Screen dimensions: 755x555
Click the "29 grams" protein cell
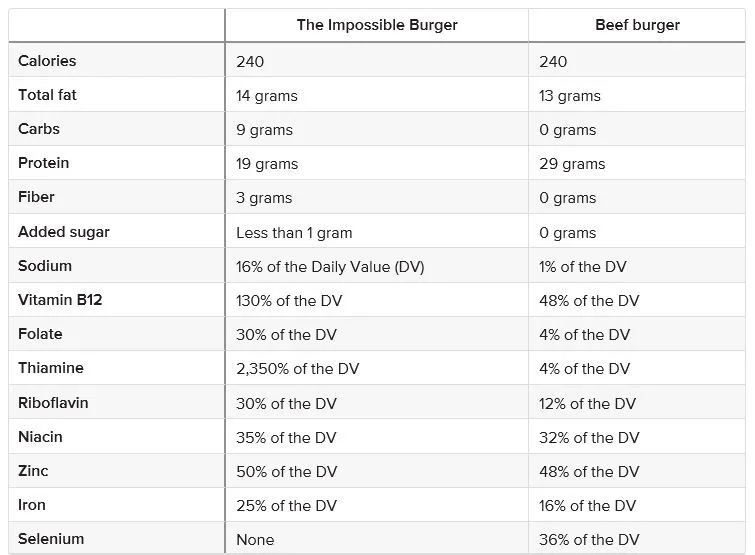(572, 164)
